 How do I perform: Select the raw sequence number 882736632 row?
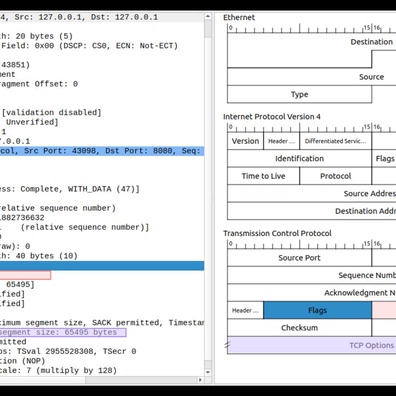tap(102, 218)
